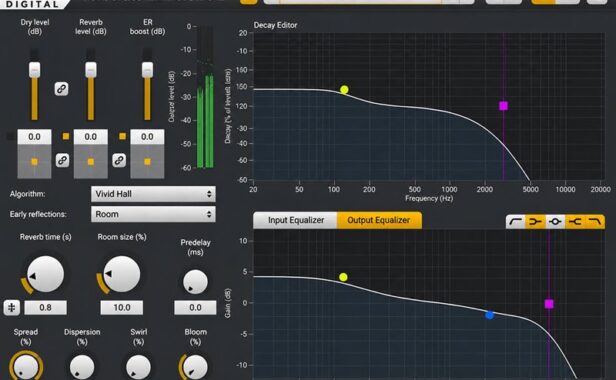Click the Bloom knob
This screenshot has height=380, width=616.
coord(195,368)
